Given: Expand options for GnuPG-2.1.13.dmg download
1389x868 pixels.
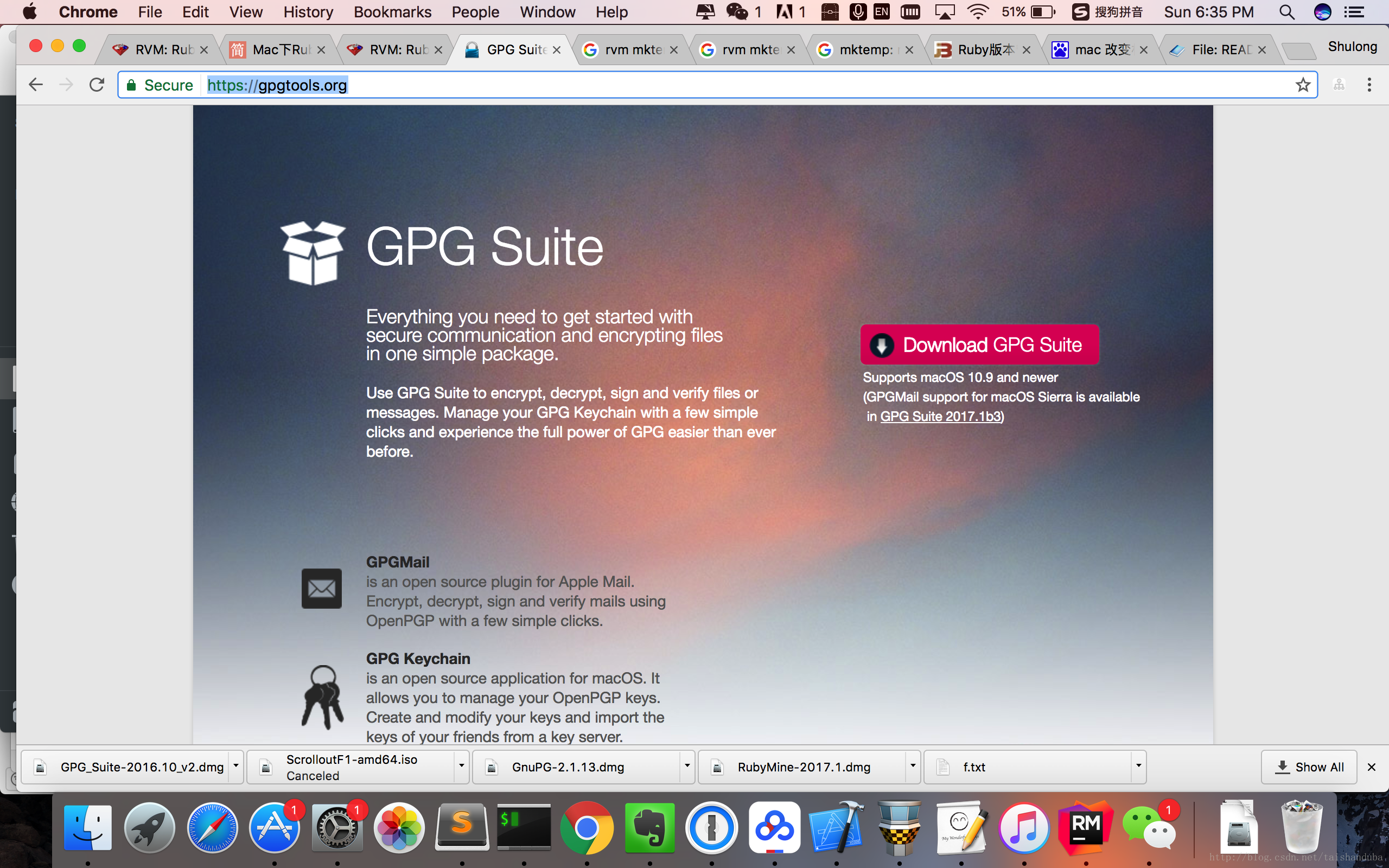Looking at the screenshot, I should [x=687, y=766].
